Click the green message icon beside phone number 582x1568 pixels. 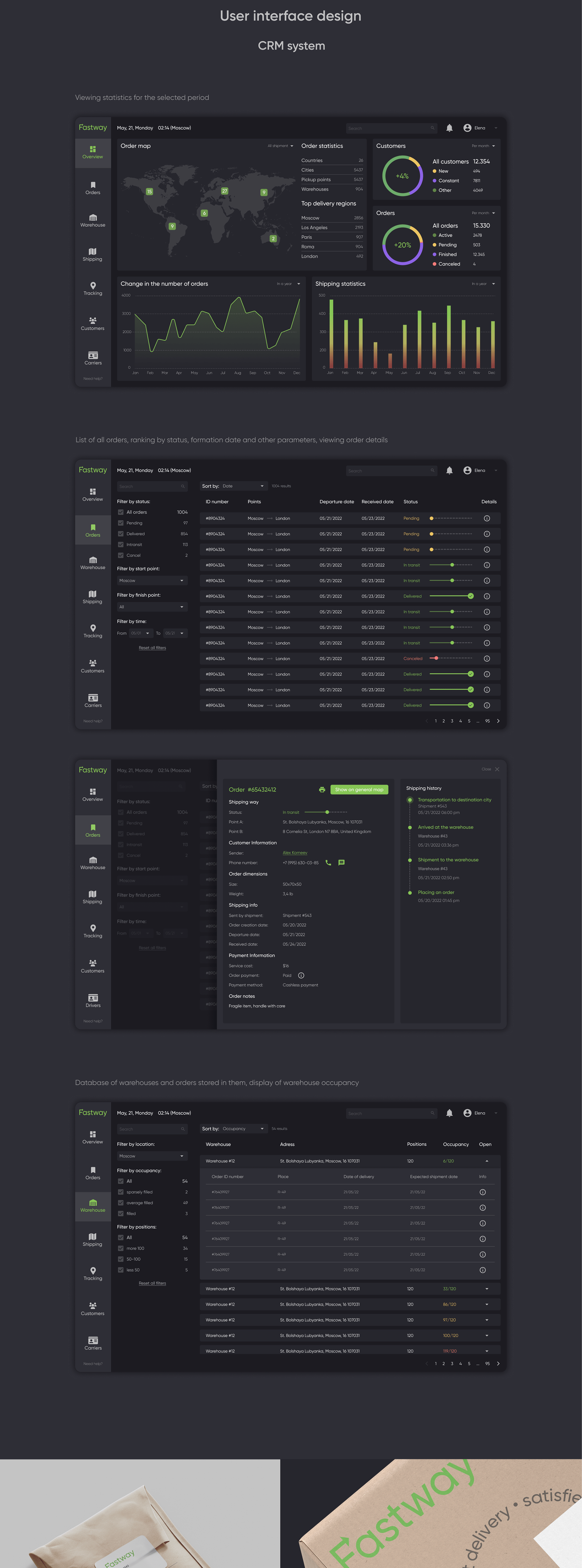click(341, 863)
